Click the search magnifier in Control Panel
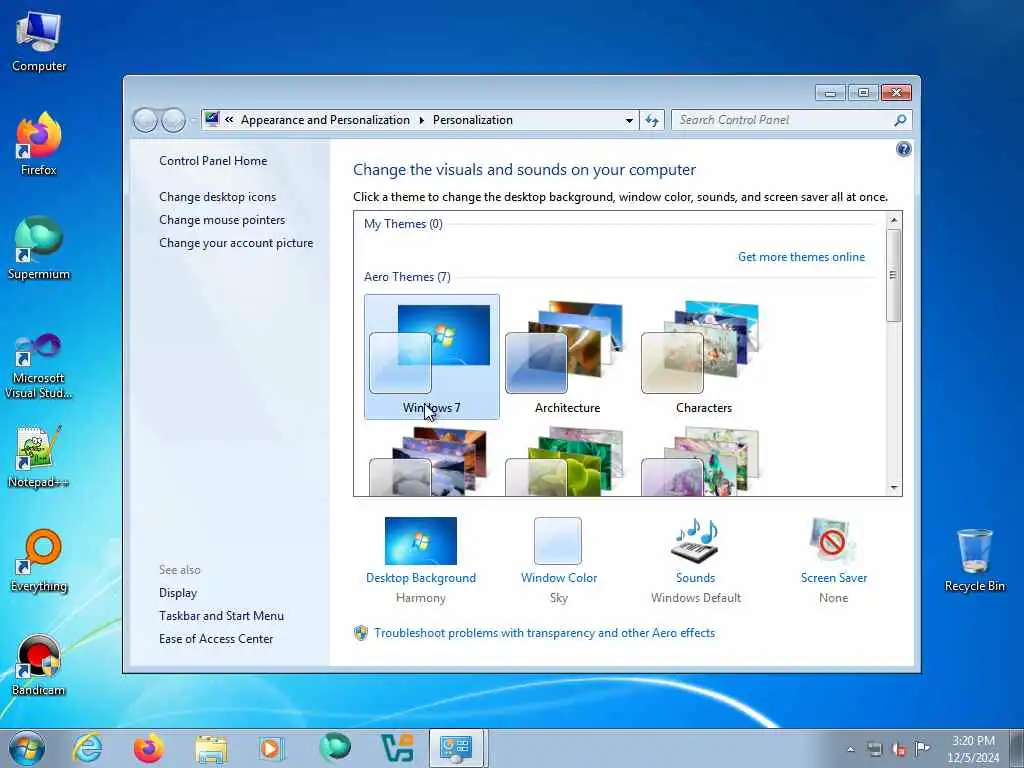The width and height of the screenshot is (1024, 768). click(x=900, y=120)
